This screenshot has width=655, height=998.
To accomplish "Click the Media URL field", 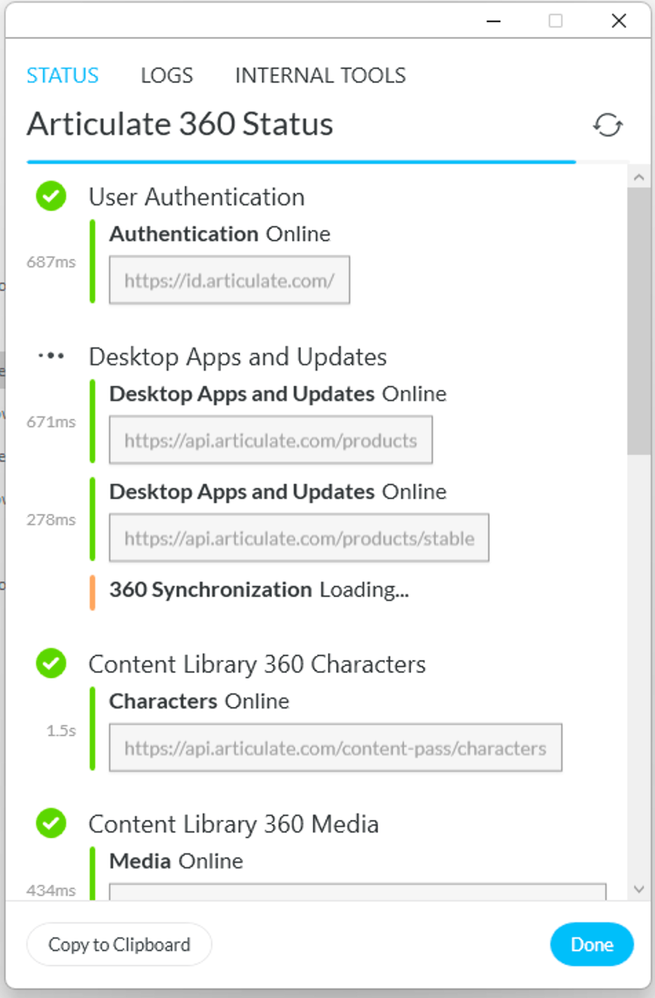I will click(x=357, y=891).
